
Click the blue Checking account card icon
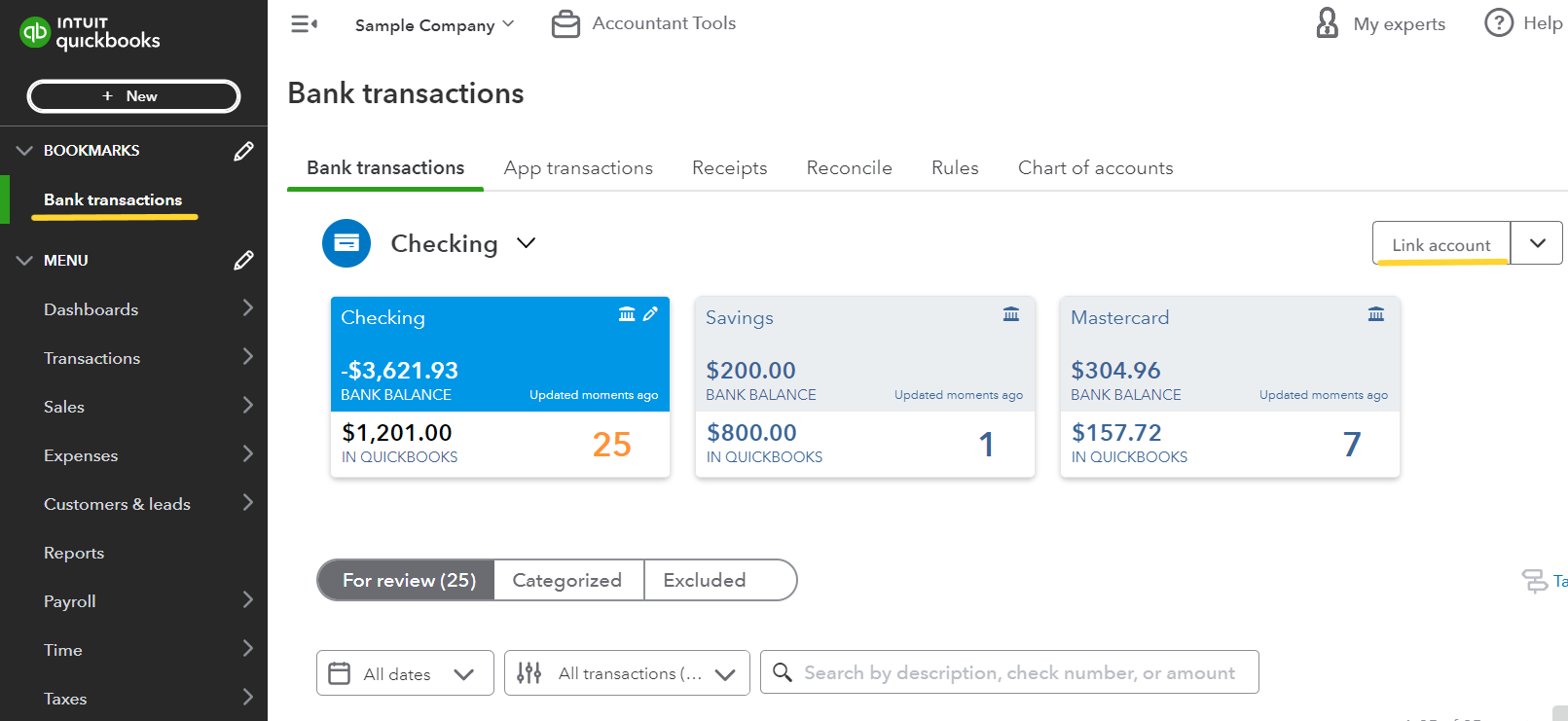coord(346,243)
